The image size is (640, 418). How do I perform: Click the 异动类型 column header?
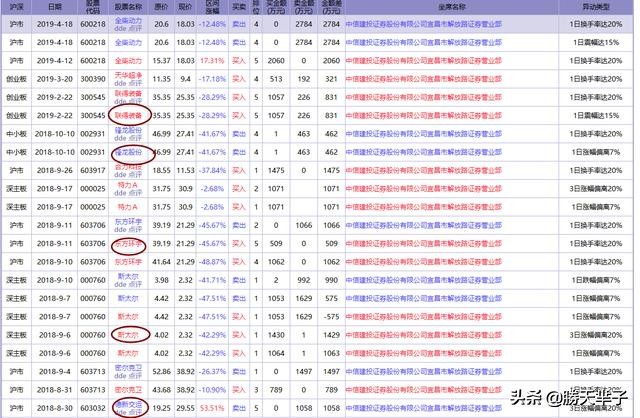(x=596, y=7)
